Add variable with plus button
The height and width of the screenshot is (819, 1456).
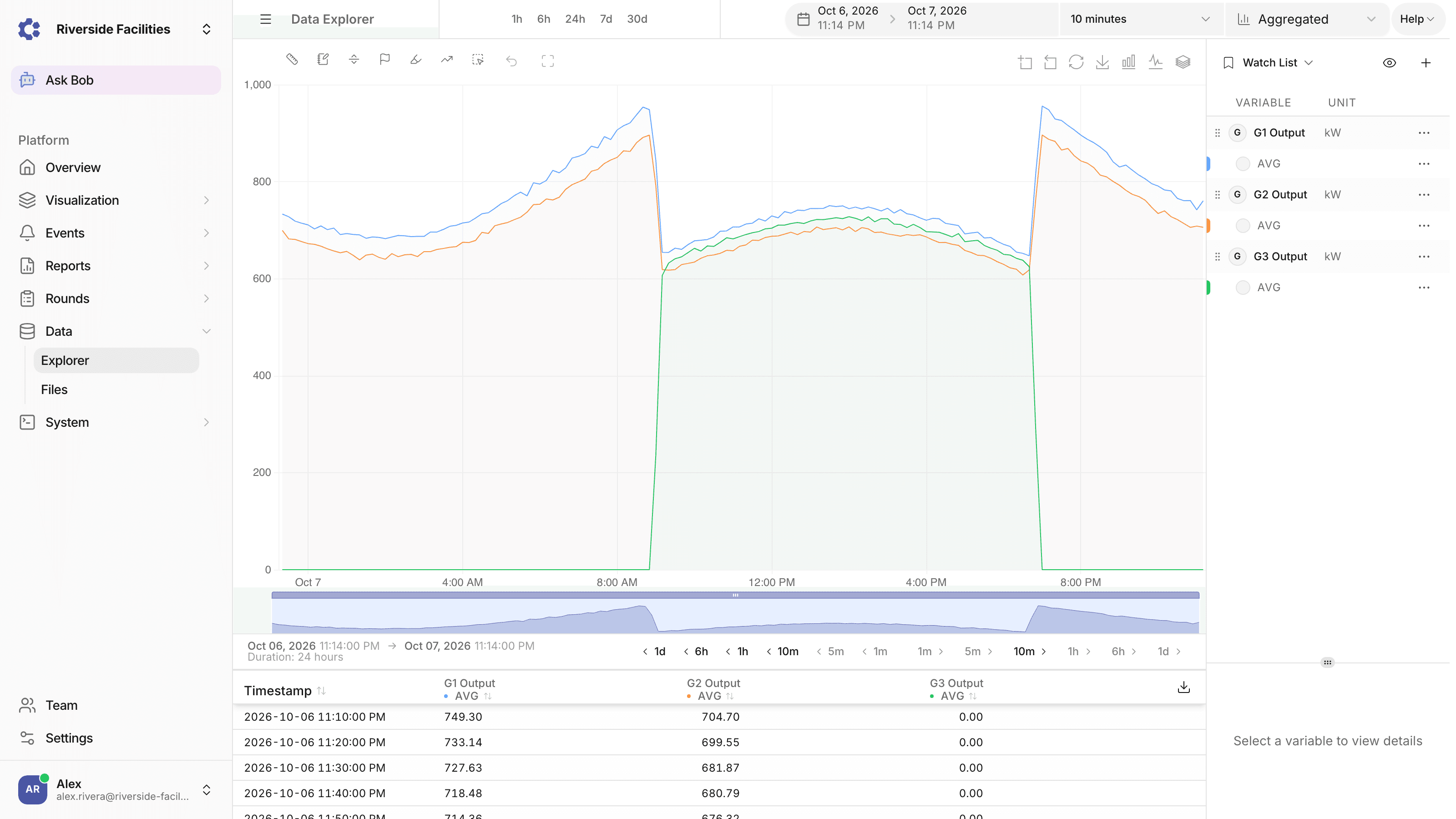coord(1426,63)
